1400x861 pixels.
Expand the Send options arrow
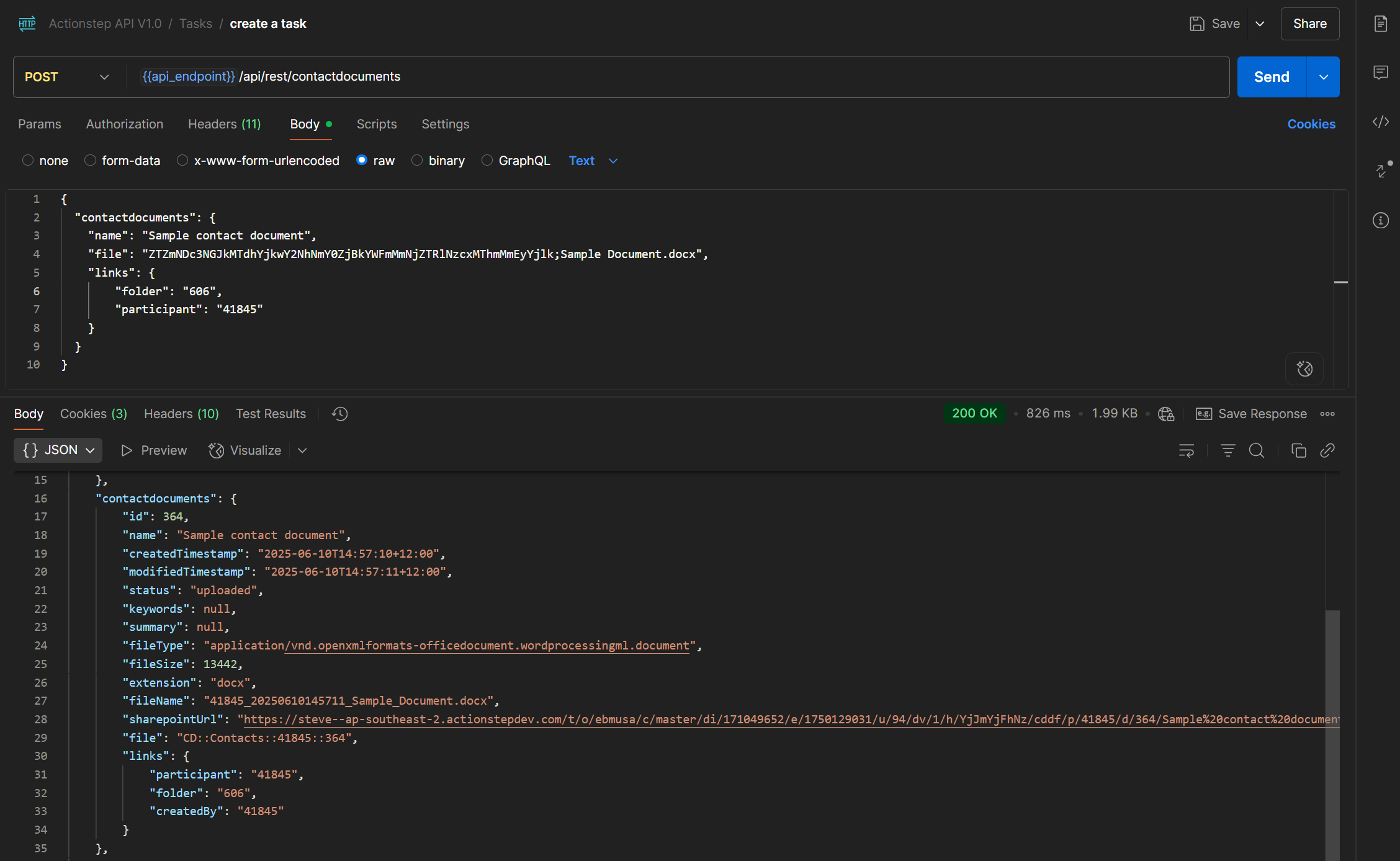[1324, 77]
